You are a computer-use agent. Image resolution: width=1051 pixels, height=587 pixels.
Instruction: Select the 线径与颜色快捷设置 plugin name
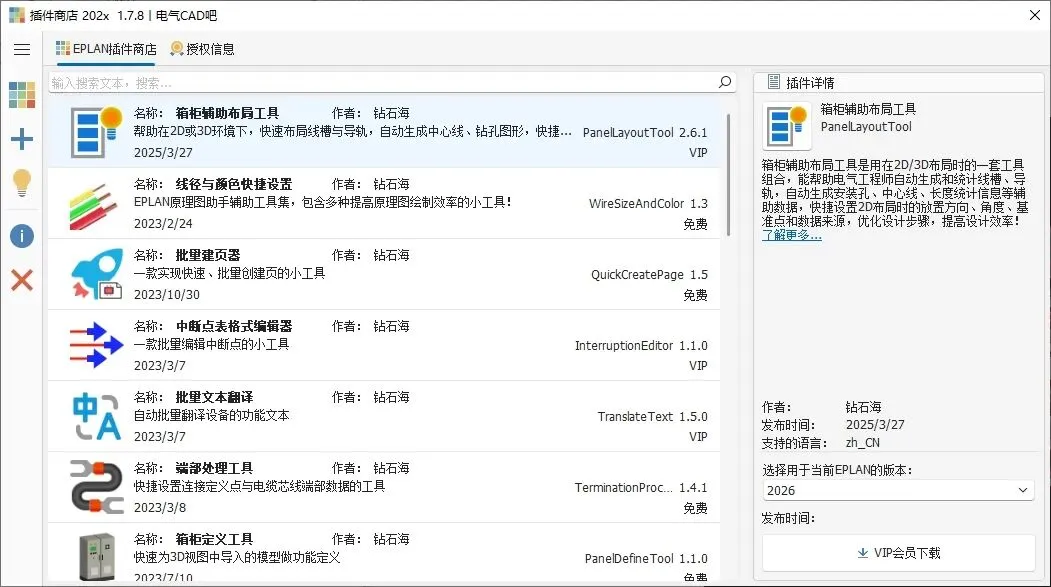234,184
